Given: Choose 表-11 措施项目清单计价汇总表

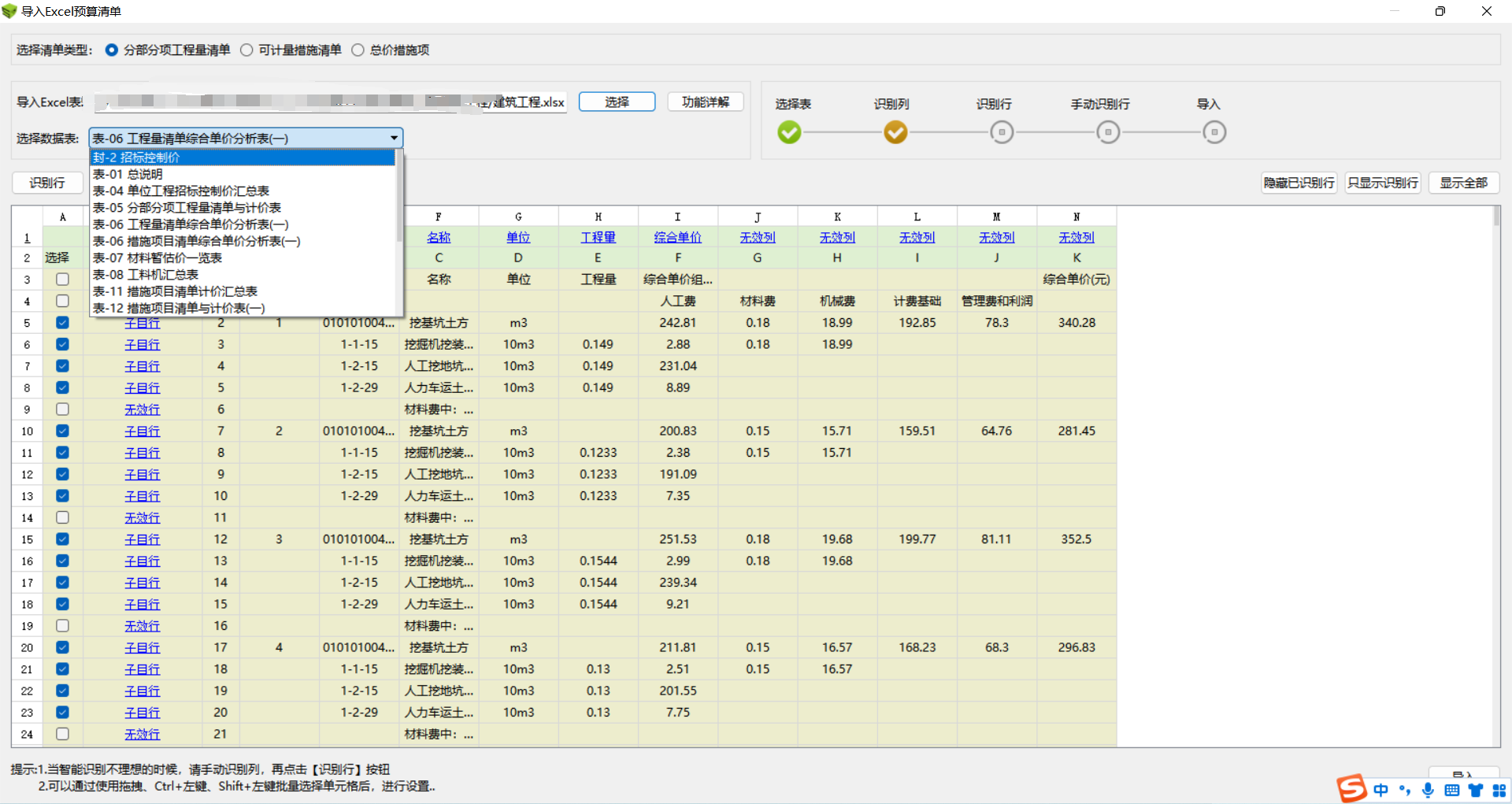Looking at the screenshot, I should pyautogui.click(x=243, y=291).
